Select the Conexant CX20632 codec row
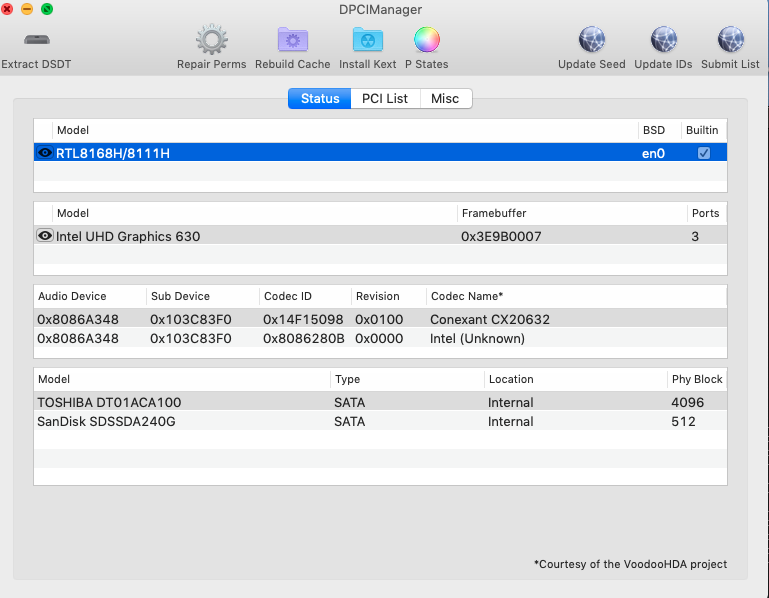 point(381,319)
